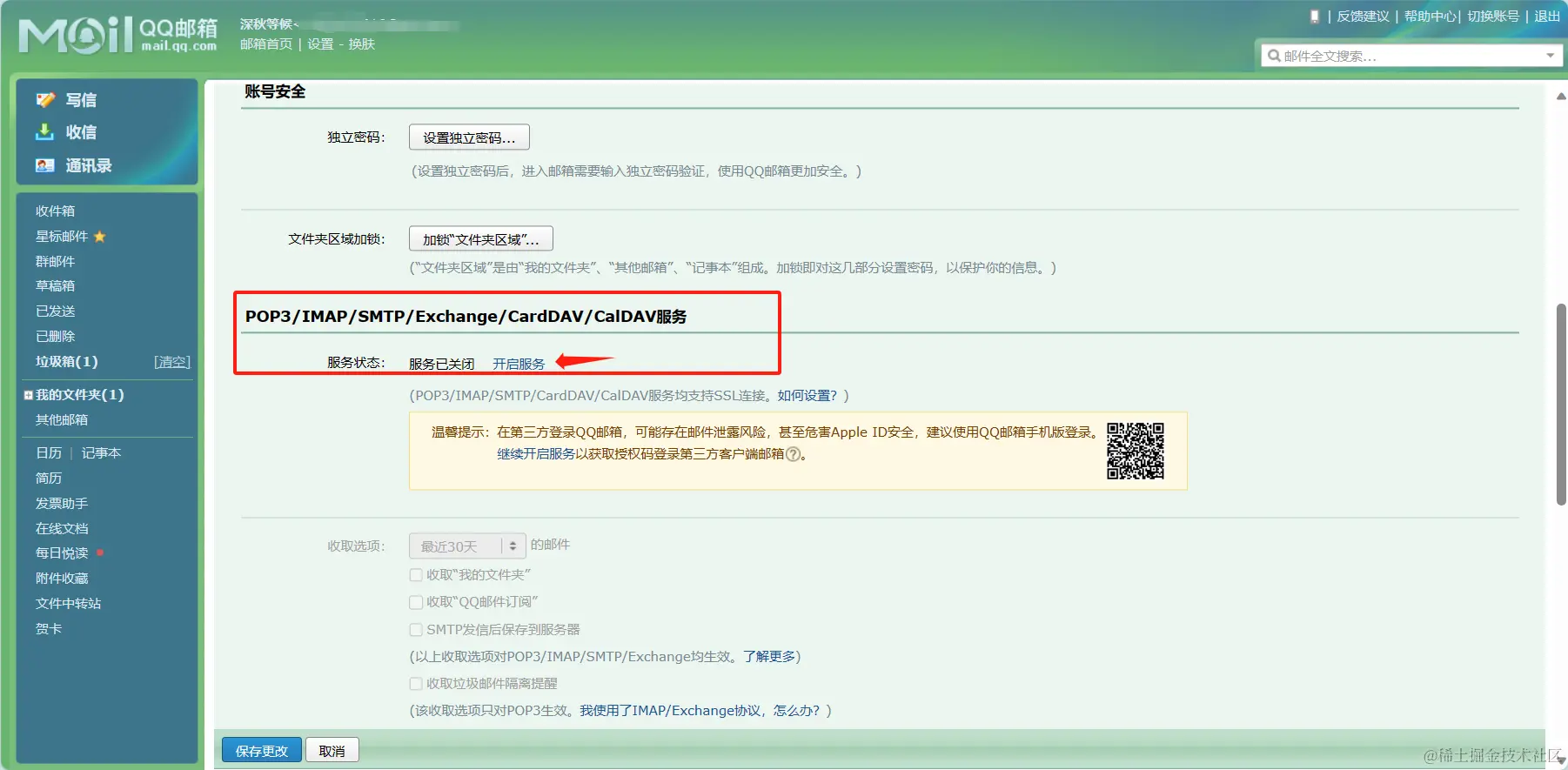Click 开启服务 link
The width and height of the screenshot is (1568, 770).
pyautogui.click(x=519, y=364)
